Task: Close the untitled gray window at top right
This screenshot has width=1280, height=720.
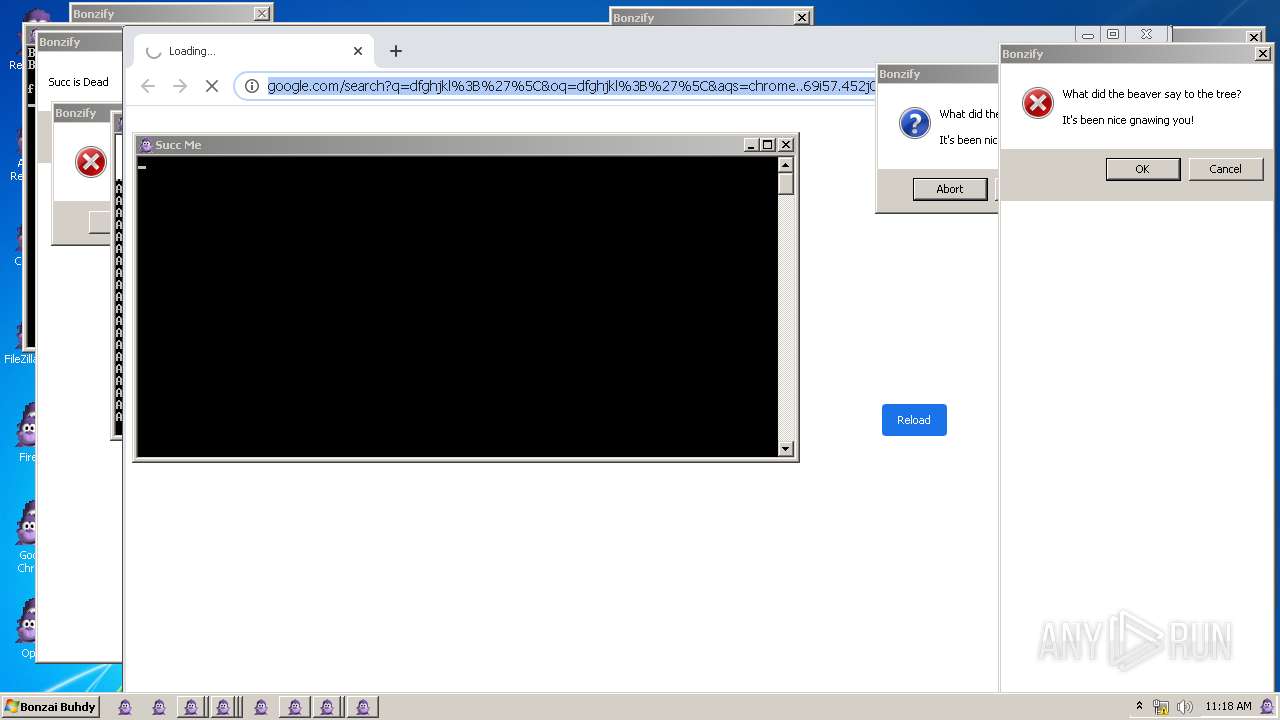Action: (1254, 38)
